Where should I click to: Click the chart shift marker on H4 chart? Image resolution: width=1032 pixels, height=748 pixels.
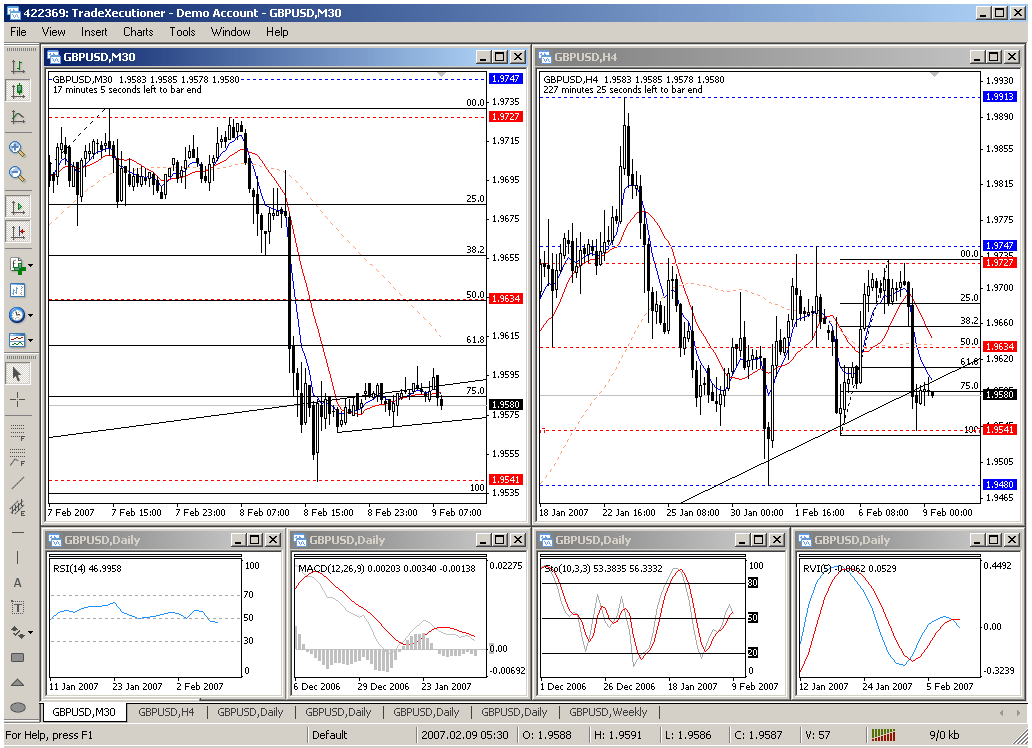pos(934,74)
